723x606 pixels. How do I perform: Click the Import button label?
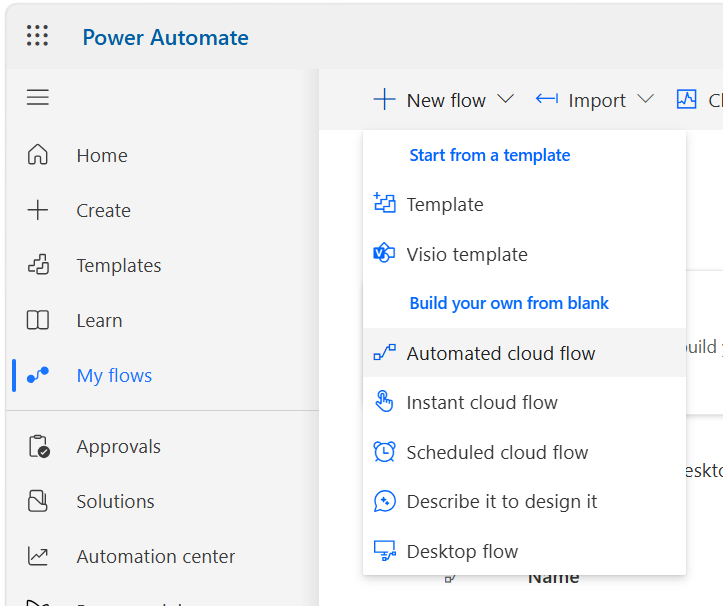pos(597,100)
